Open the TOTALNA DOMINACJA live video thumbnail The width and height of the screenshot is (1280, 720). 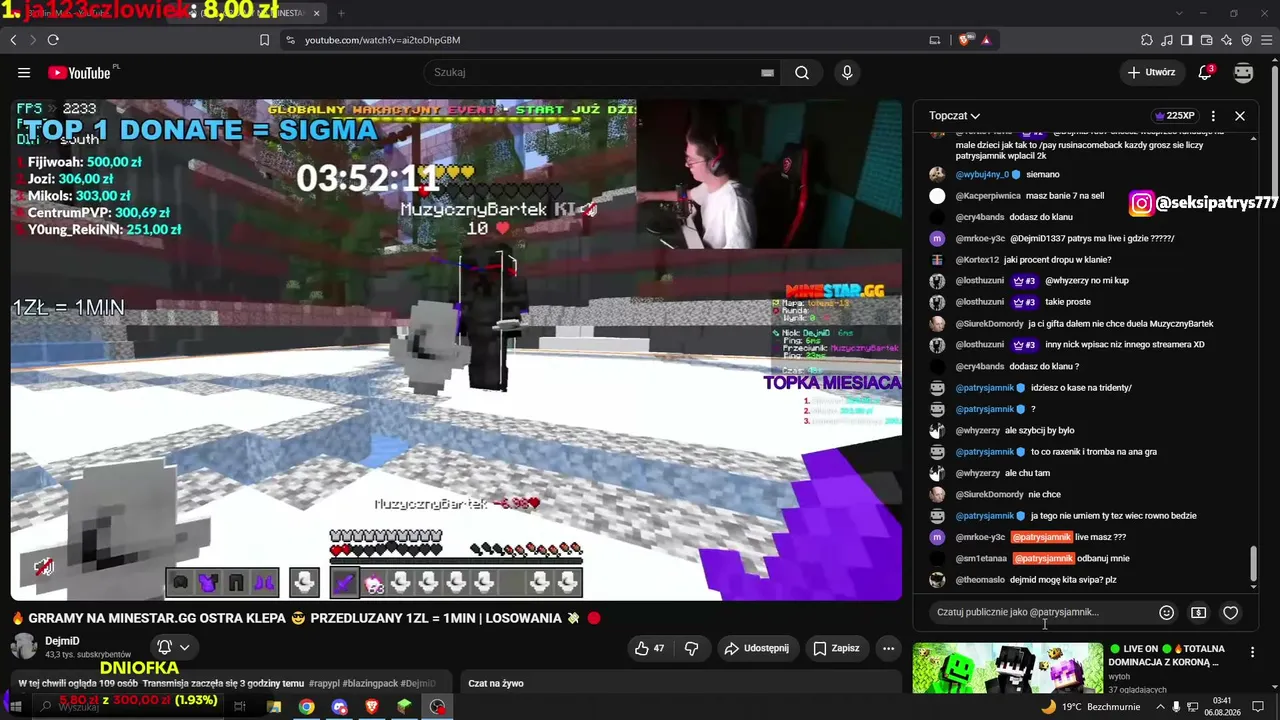1007,668
